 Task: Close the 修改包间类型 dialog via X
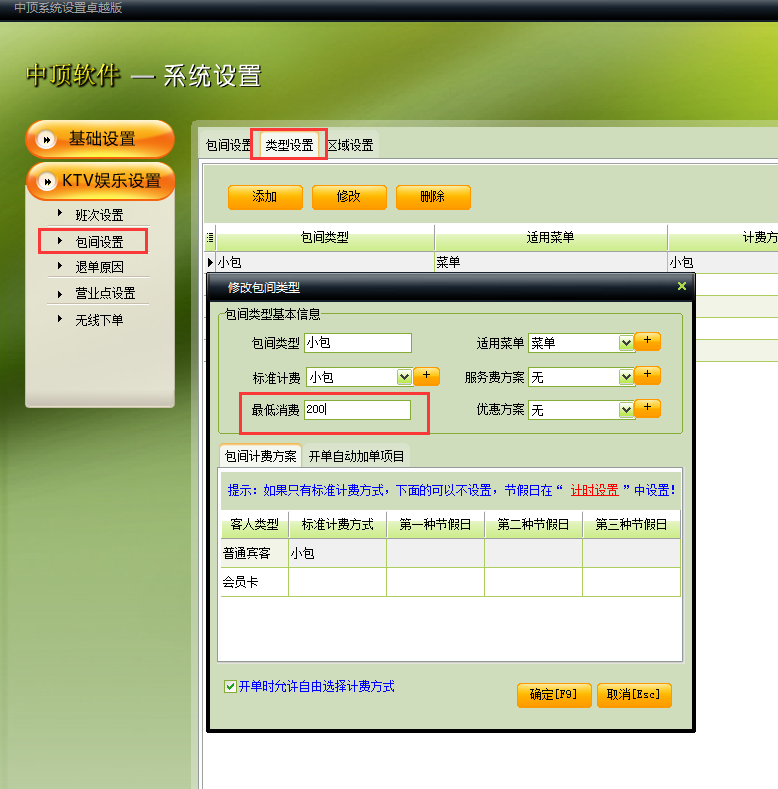[x=682, y=286]
